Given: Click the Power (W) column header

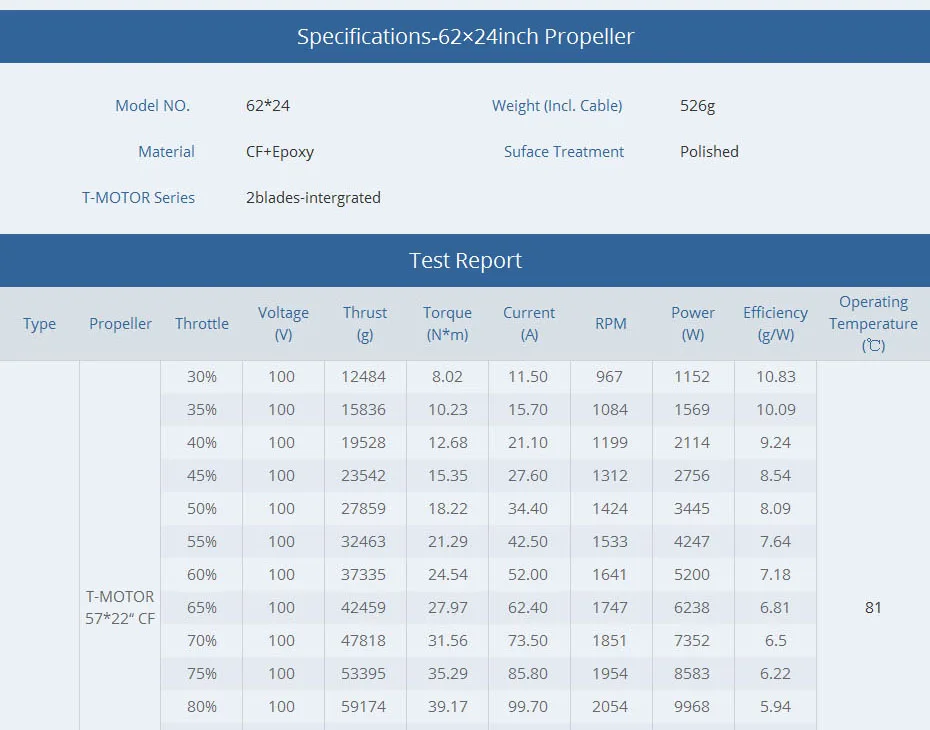Looking at the screenshot, I should tap(693, 324).
